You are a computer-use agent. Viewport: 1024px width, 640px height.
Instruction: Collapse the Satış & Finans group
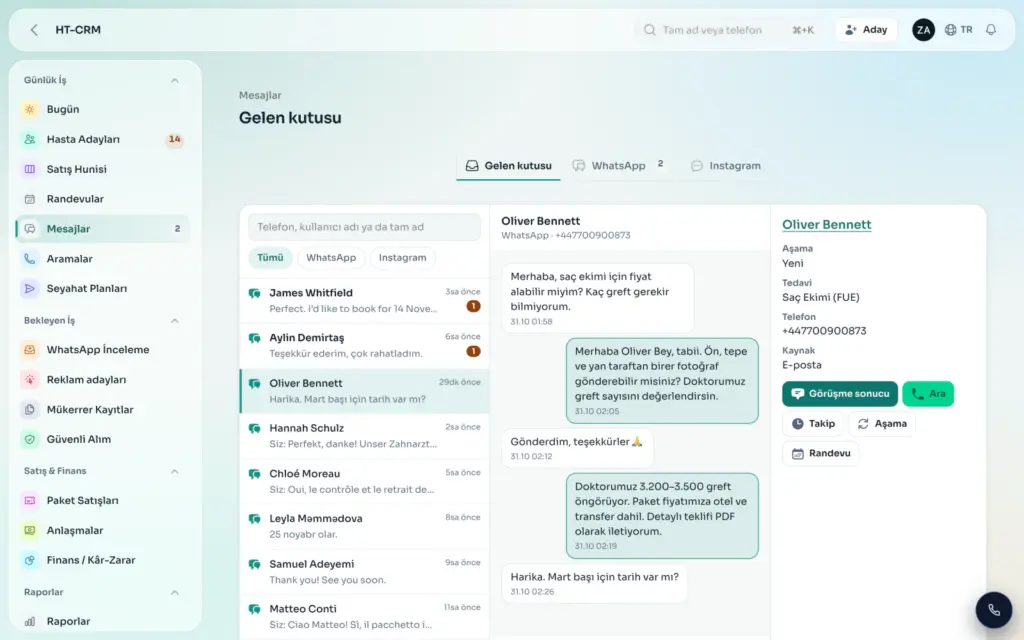click(174, 471)
